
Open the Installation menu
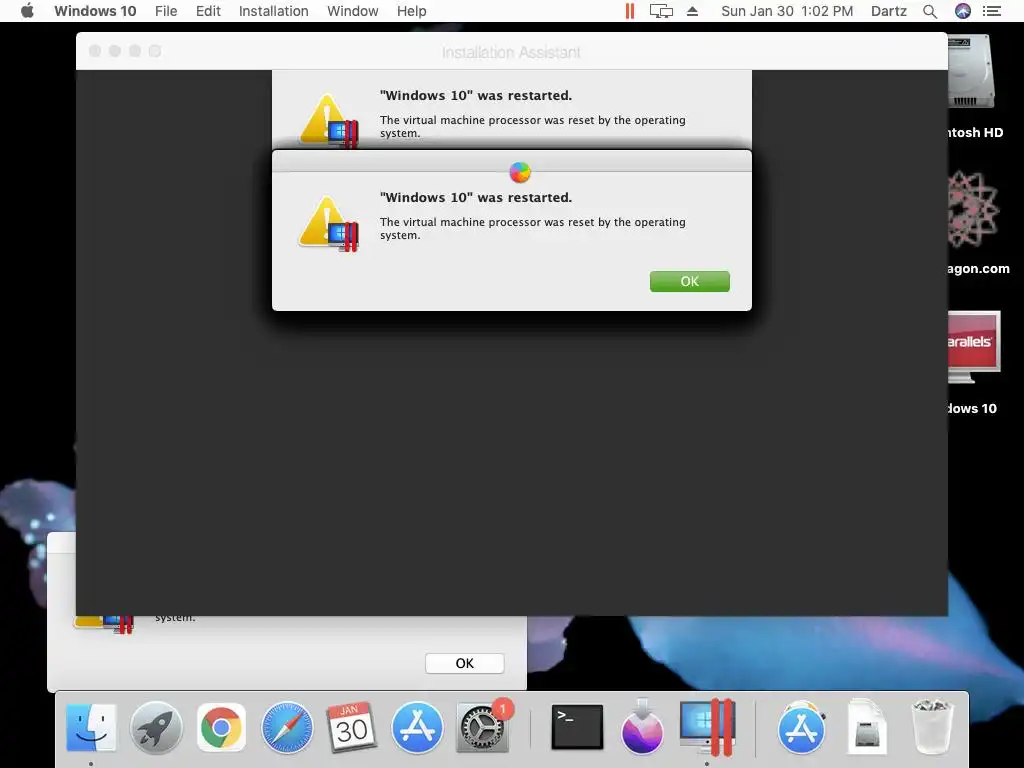pos(274,11)
